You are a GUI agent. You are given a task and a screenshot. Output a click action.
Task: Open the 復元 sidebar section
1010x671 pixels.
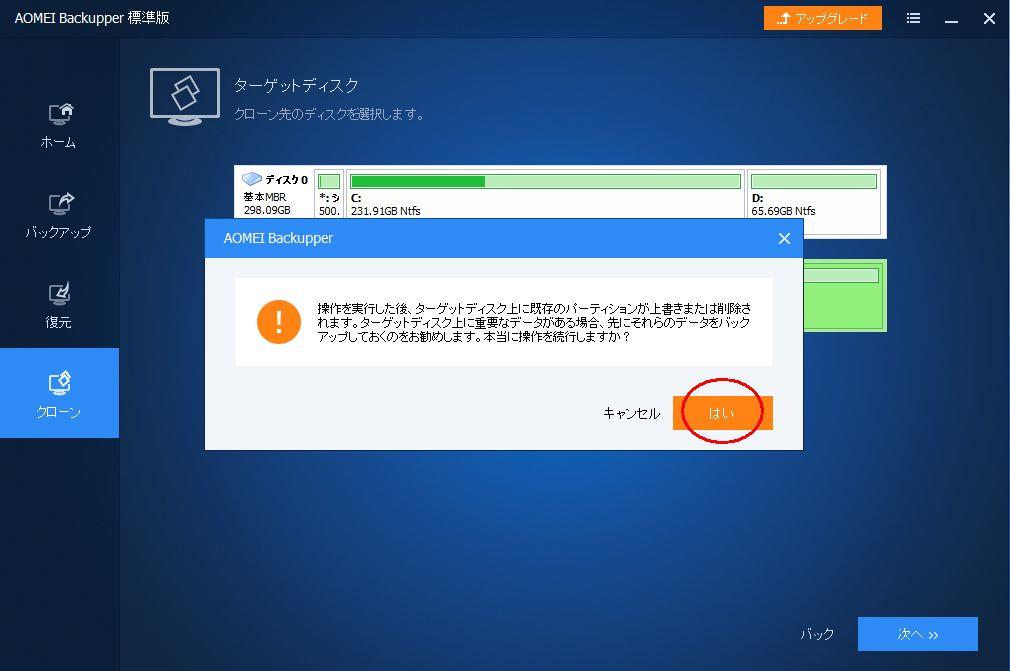click(x=59, y=306)
